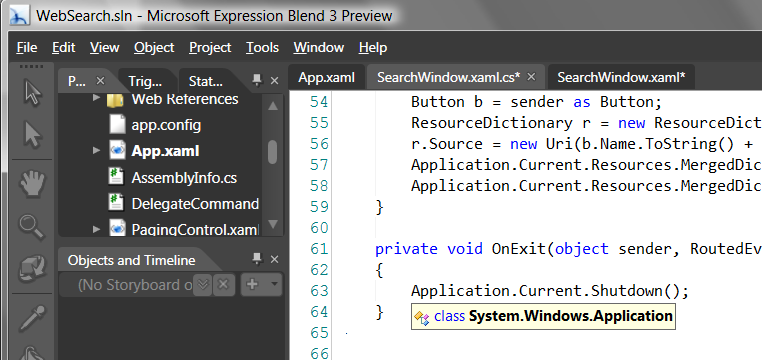Click the DelegateCommand file icon
This screenshot has width=762, height=360.
point(117,203)
